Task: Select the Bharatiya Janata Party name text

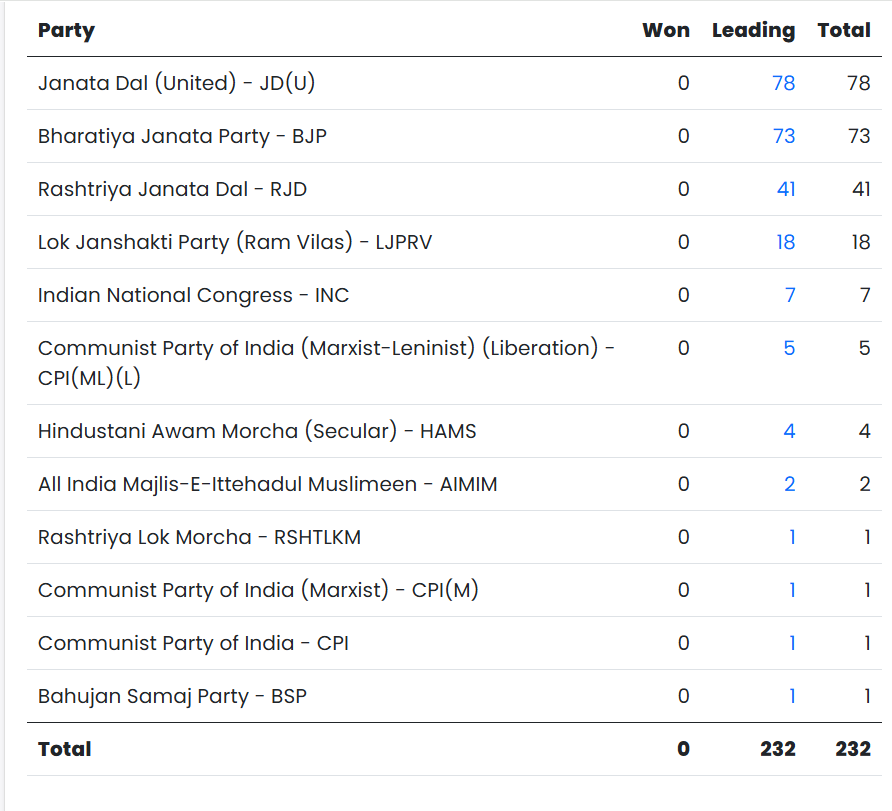Action: (182, 136)
